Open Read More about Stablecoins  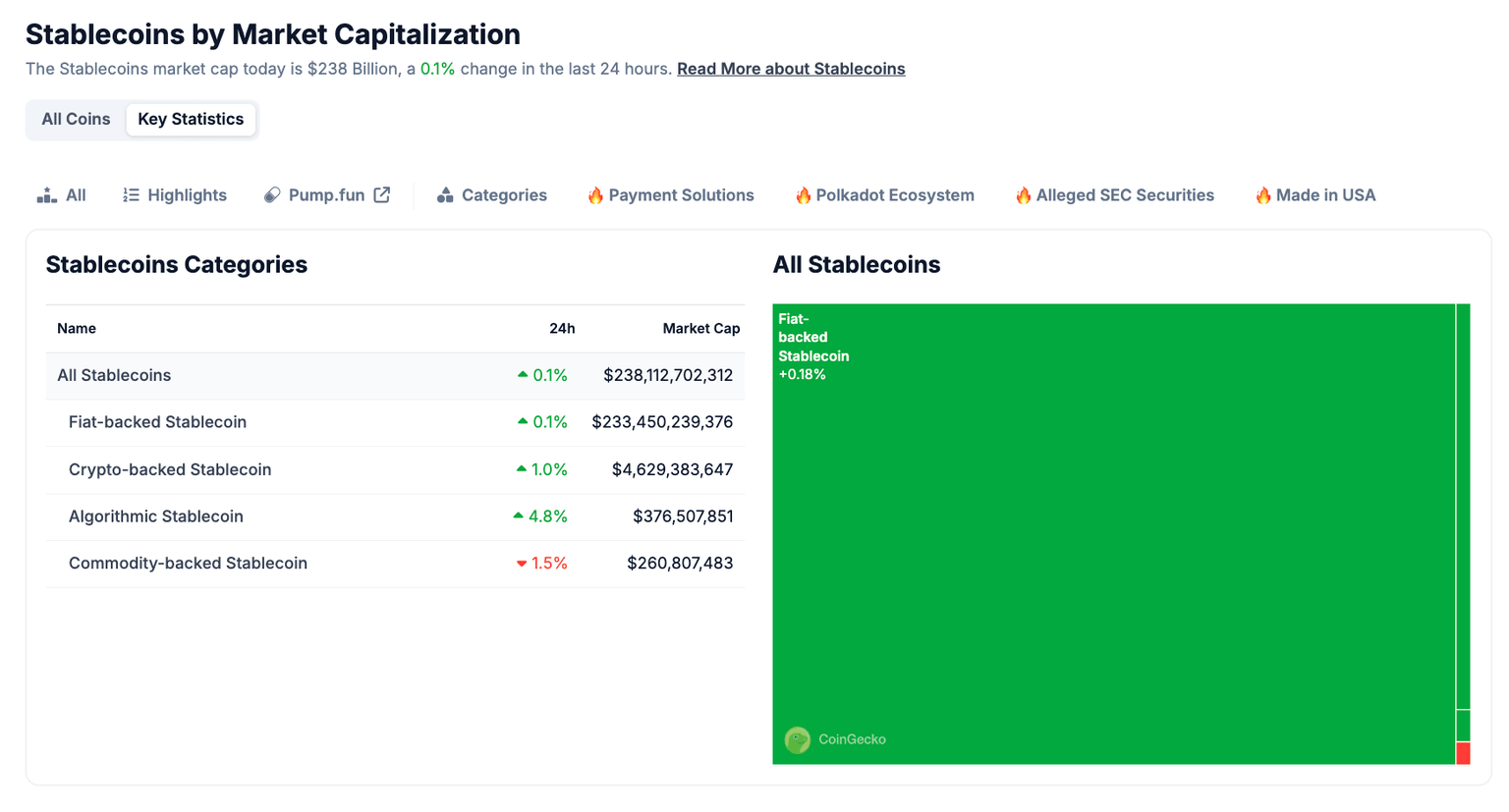pos(791,69)
